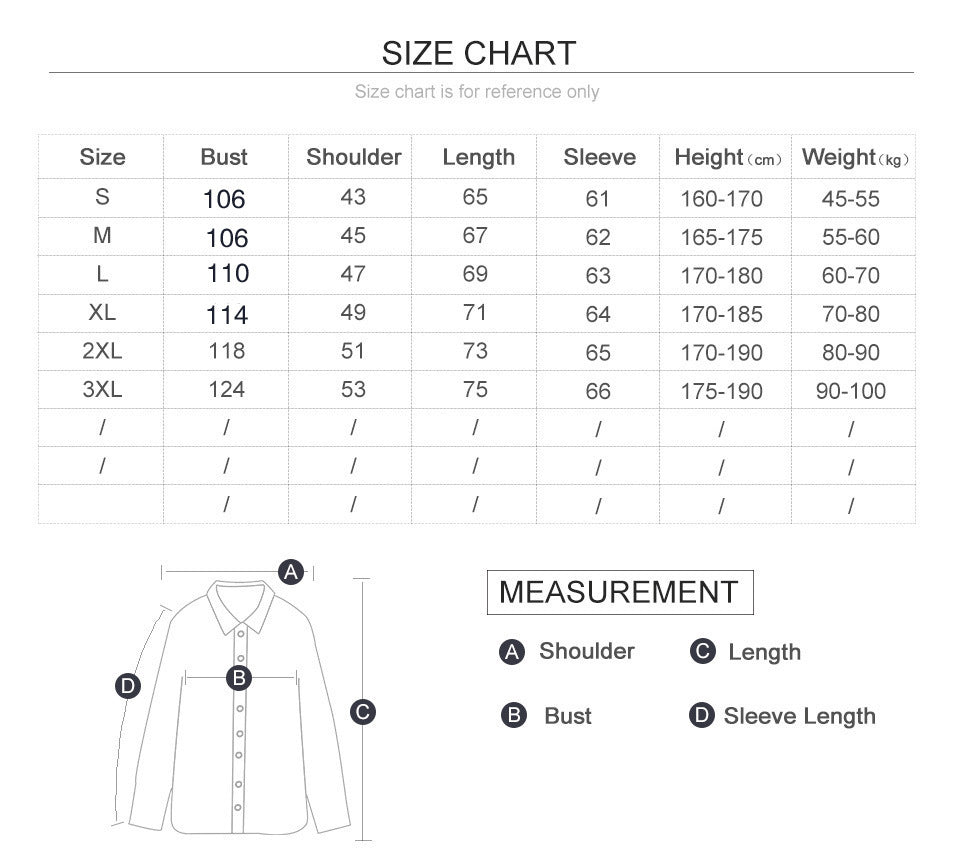Click the Bust column header
The height and width of the screenshot is (853, 960).
[x=224, y=157]
